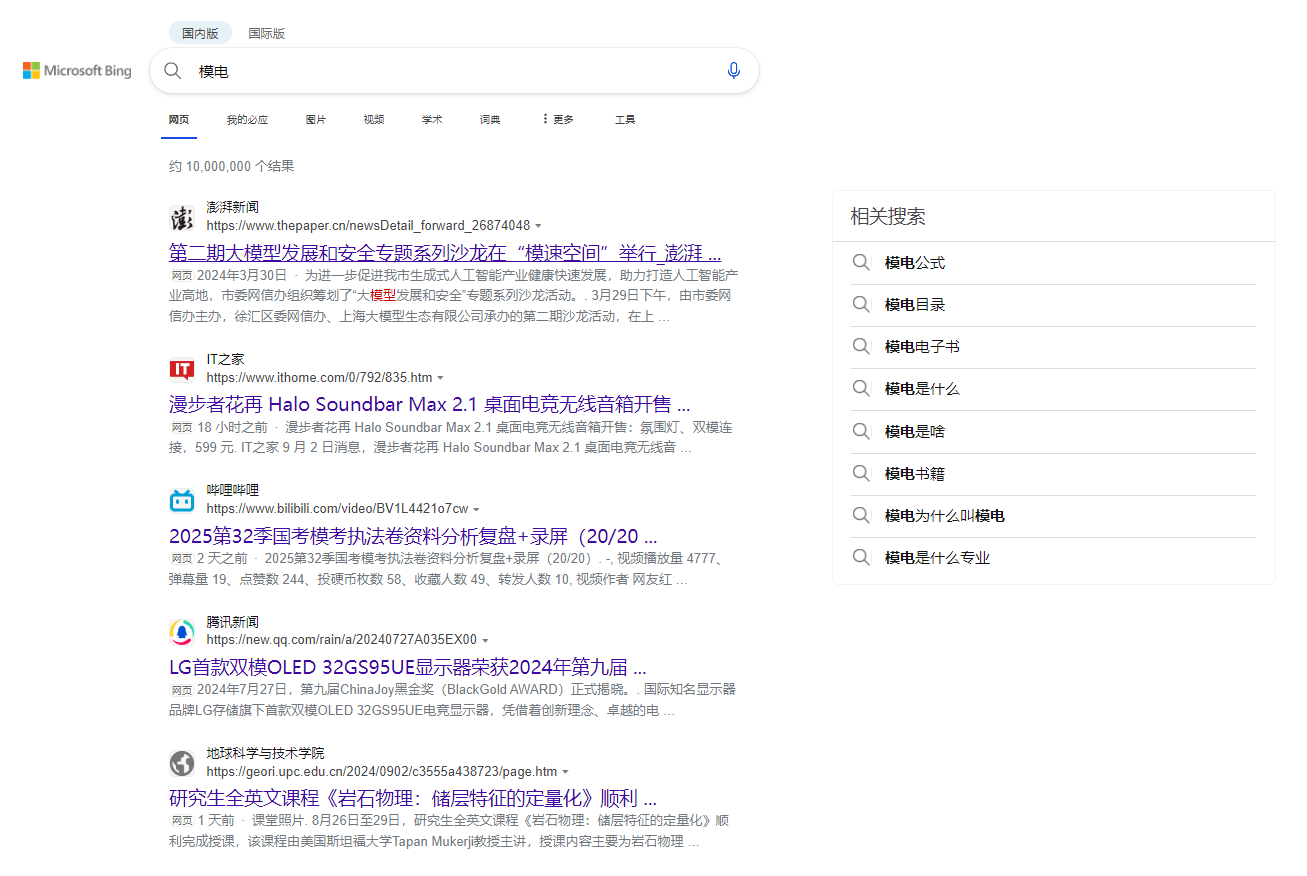Expand the dropdown arrow after the thepaper.cn URL
The width and height of the screenshot is (1307, 876).
540,225
